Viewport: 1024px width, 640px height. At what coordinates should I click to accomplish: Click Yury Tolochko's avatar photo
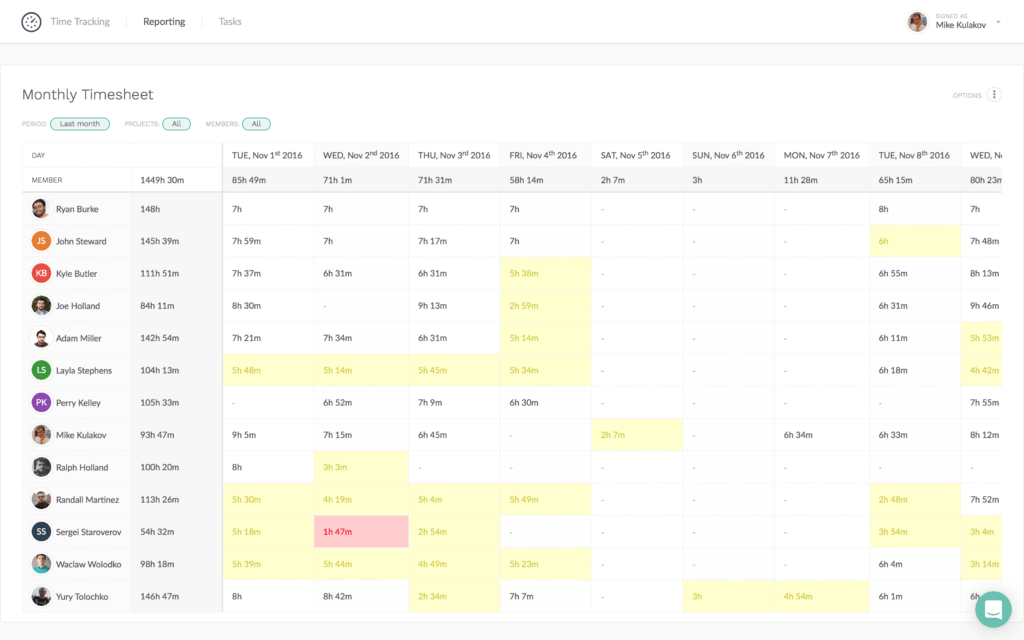[40, 596]
